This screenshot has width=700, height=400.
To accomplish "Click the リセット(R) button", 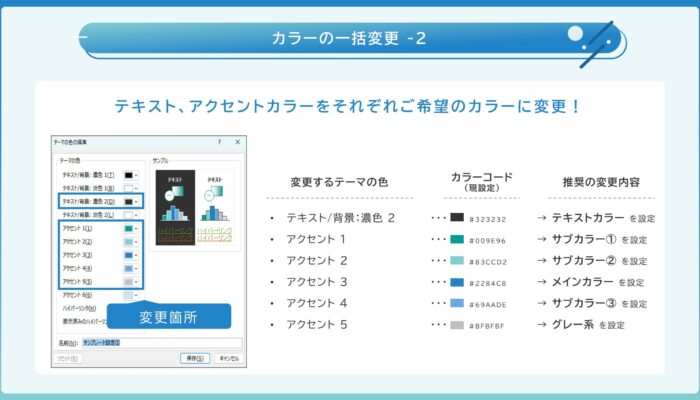I will tap(68, 358).
